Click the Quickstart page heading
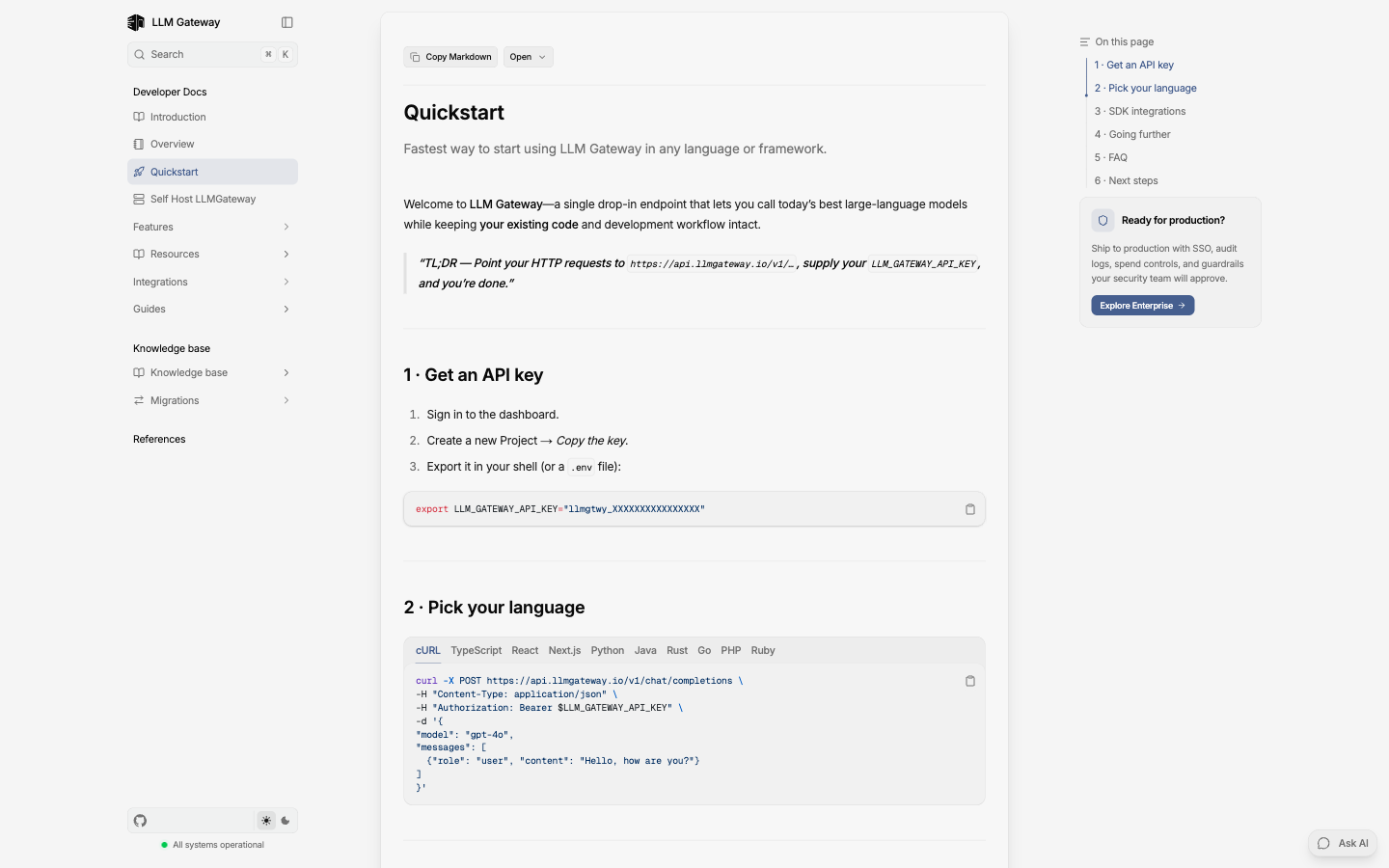This screenshot has height=868, width=1389. (454, 113)
